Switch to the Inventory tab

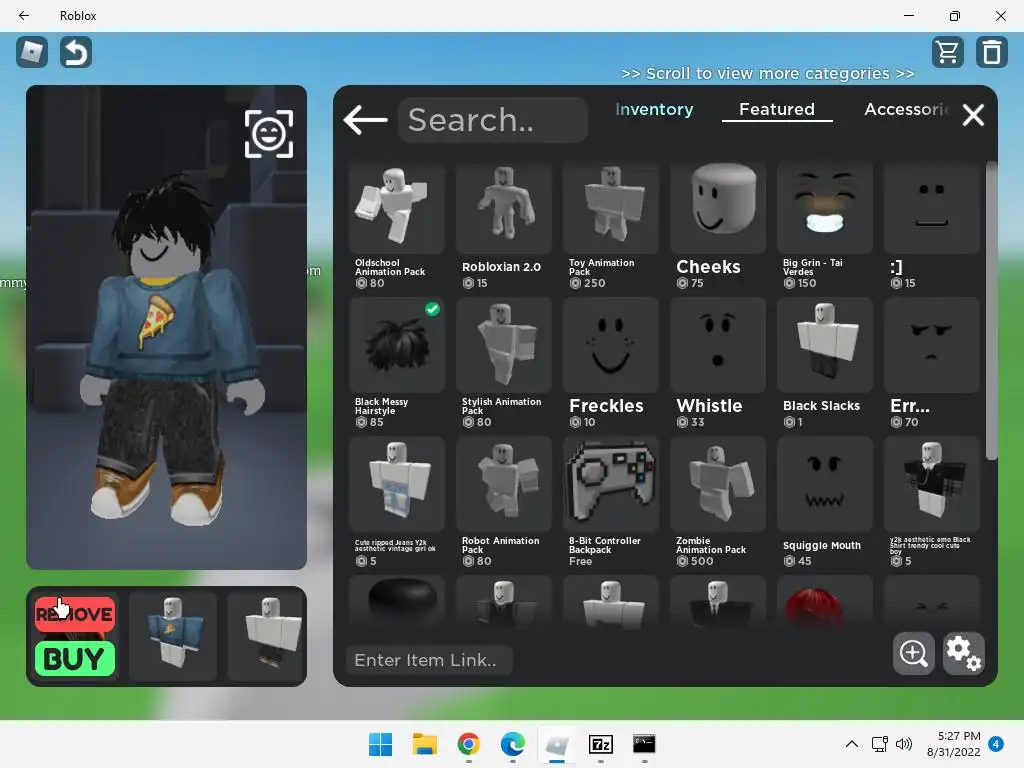pyautogui.click(x=654, y=110)
